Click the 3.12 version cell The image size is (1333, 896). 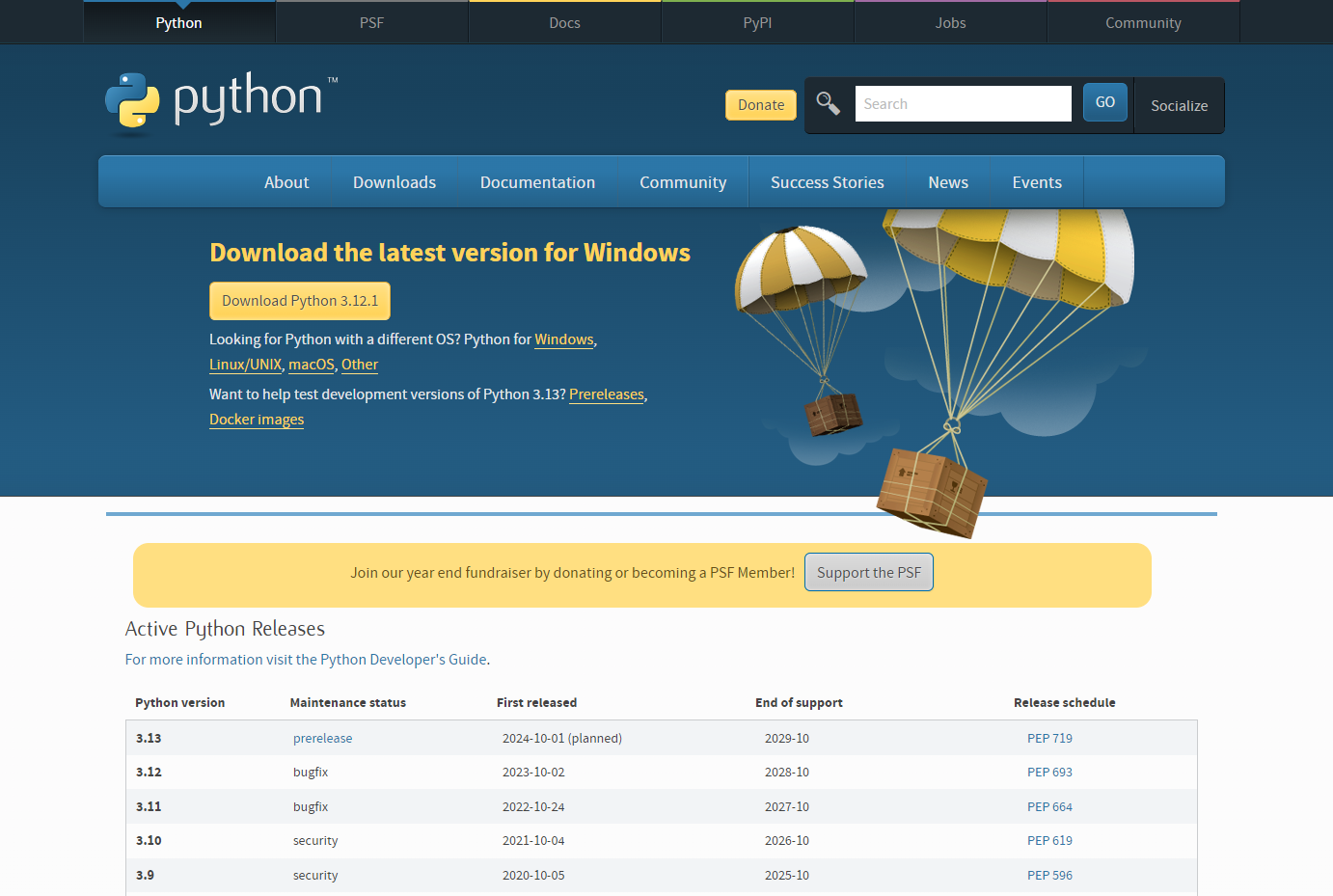click(149, 772)
